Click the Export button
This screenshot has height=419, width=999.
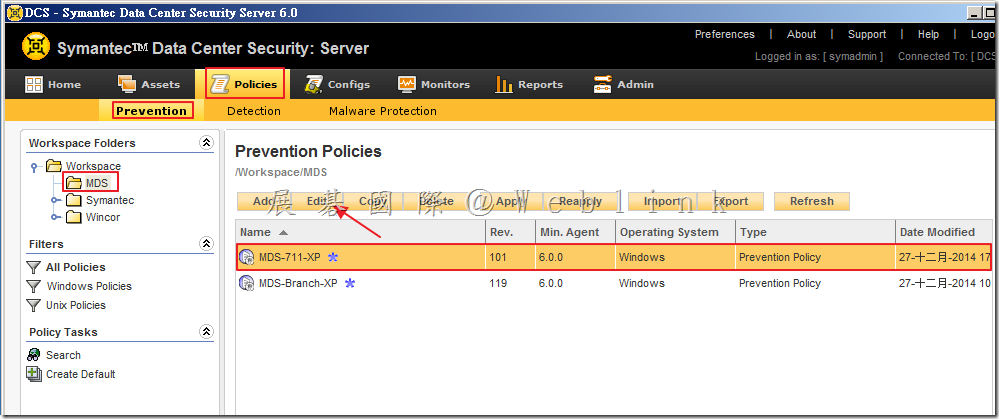tap(731, 201)
